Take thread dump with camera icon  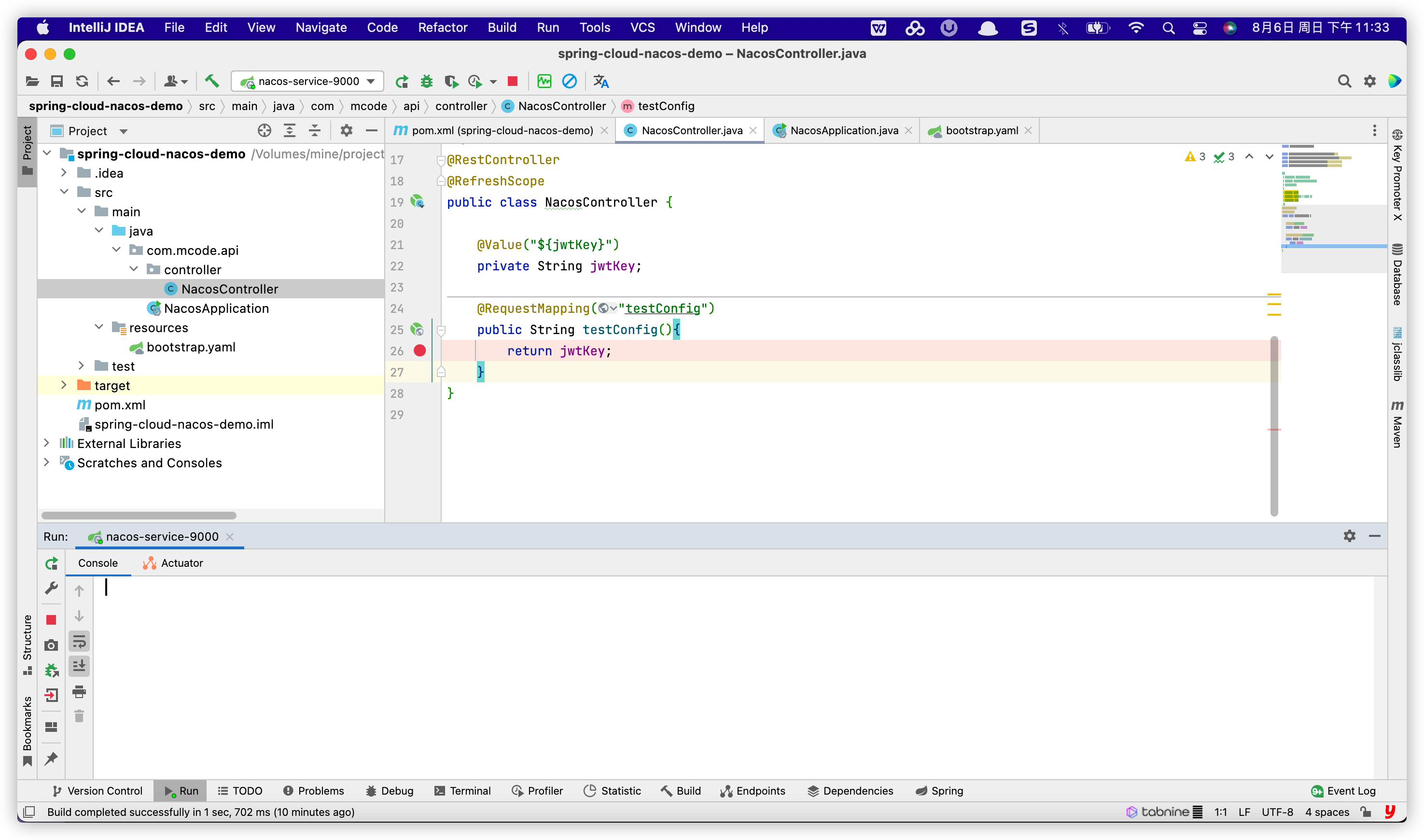[52, 645]
